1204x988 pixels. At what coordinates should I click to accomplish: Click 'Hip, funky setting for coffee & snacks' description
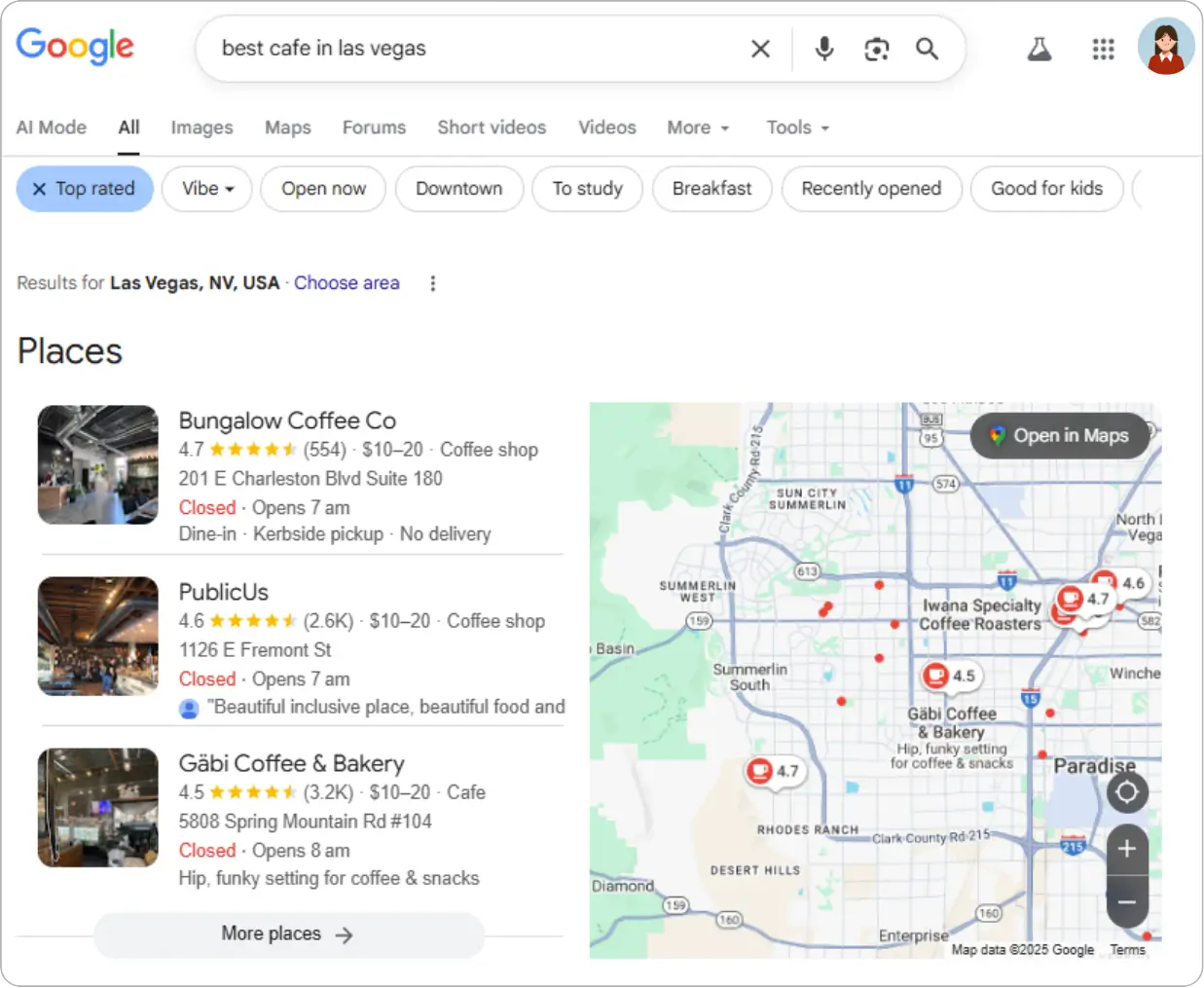329,879
